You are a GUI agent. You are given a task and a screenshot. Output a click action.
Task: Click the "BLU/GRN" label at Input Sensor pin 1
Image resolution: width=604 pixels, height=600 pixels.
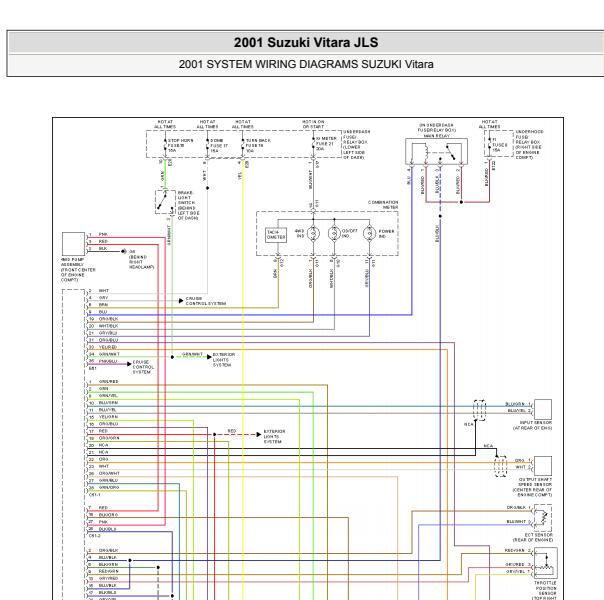515,404
